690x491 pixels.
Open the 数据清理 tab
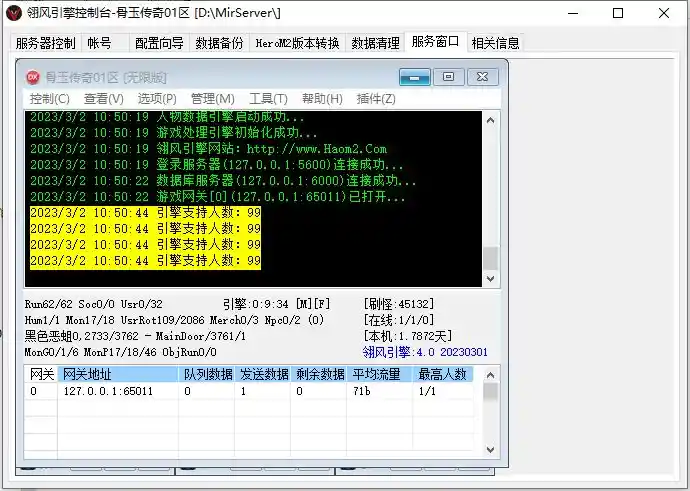coord(375,43)
